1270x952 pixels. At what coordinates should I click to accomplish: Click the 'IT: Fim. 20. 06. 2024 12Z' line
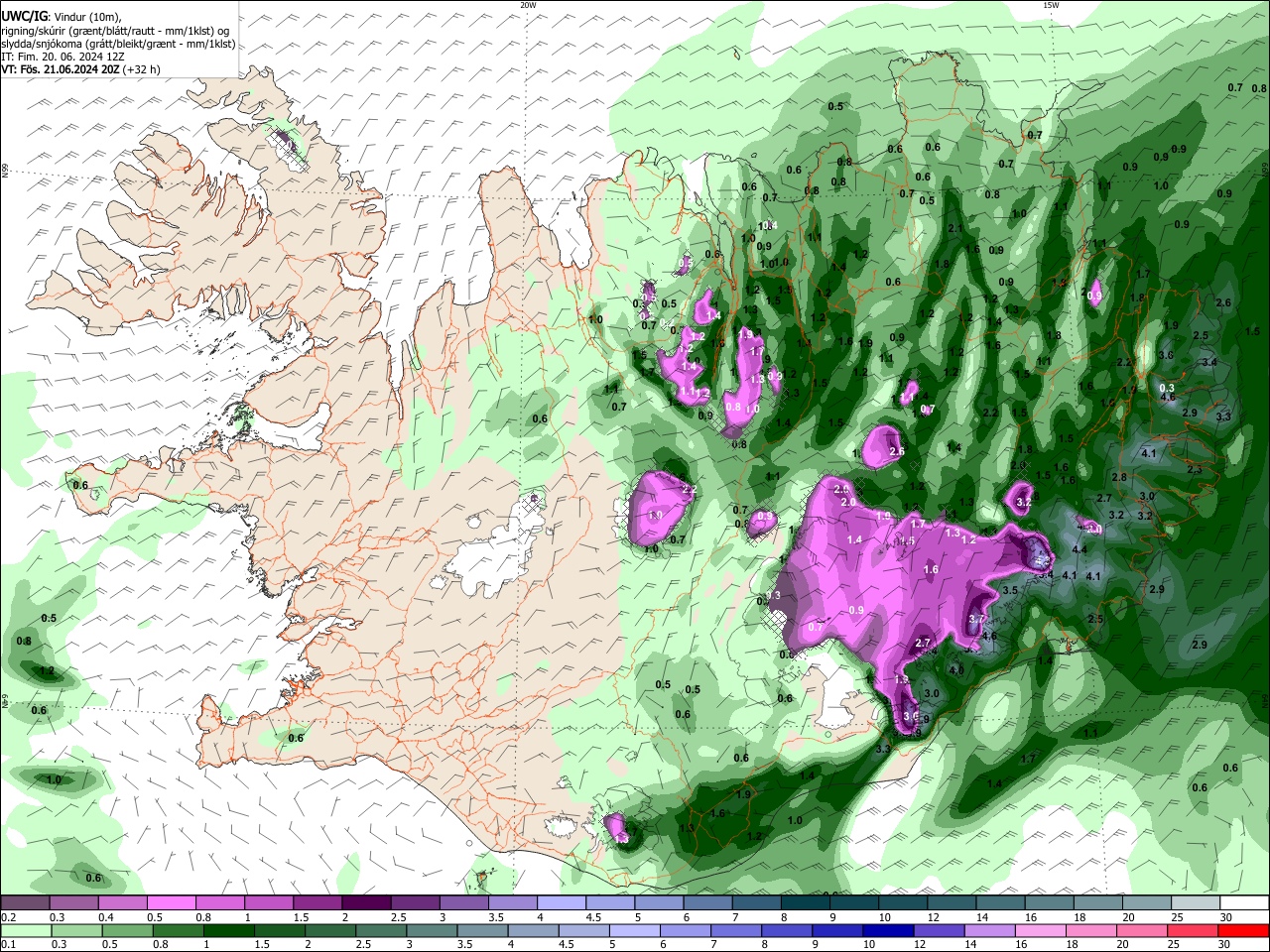[63, 57]
